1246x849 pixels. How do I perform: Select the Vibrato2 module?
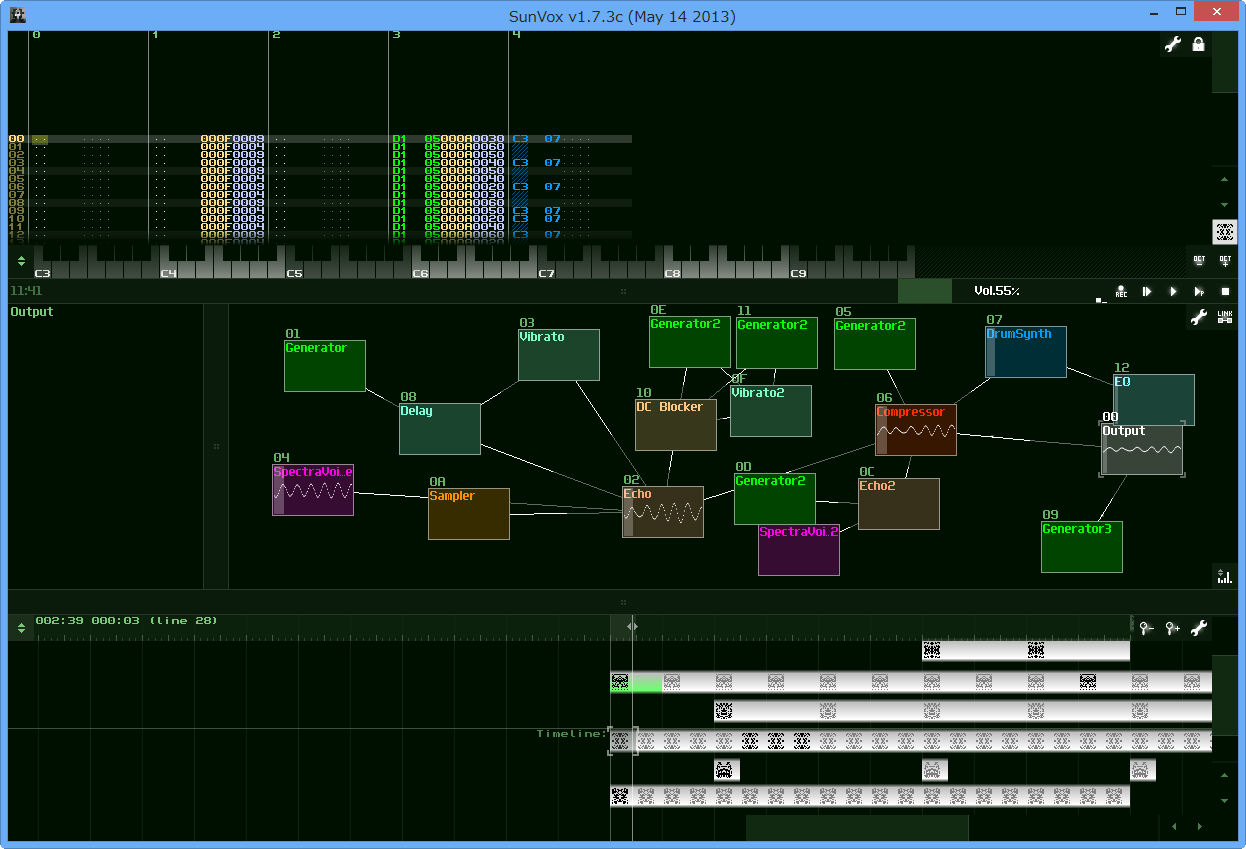(x=771, y=411)
